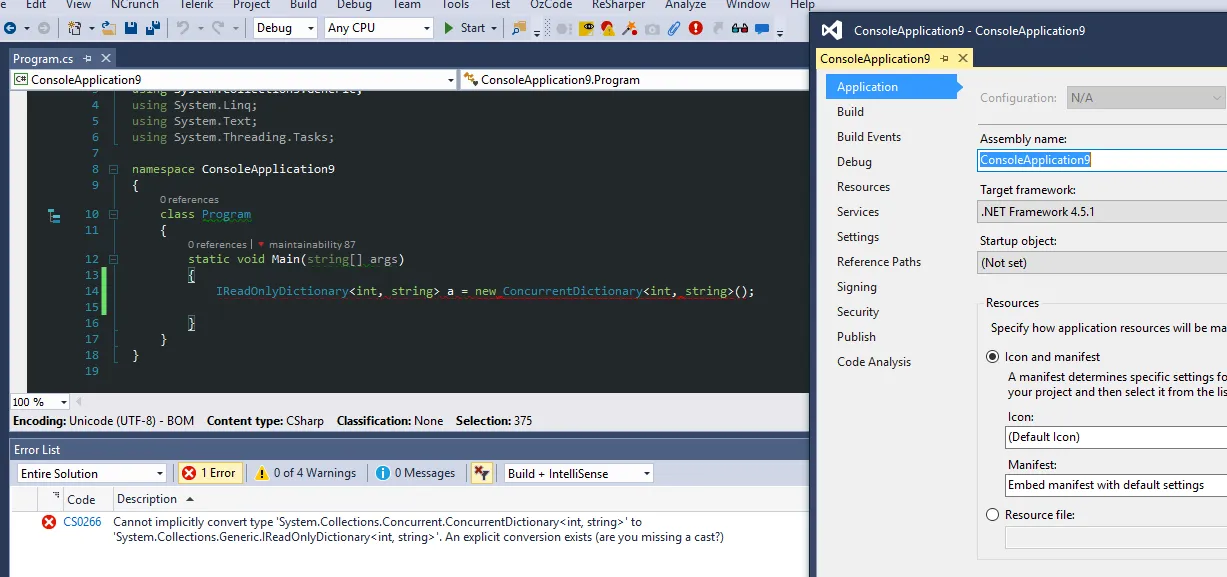Select the Resource file radio button

point(993,515)
